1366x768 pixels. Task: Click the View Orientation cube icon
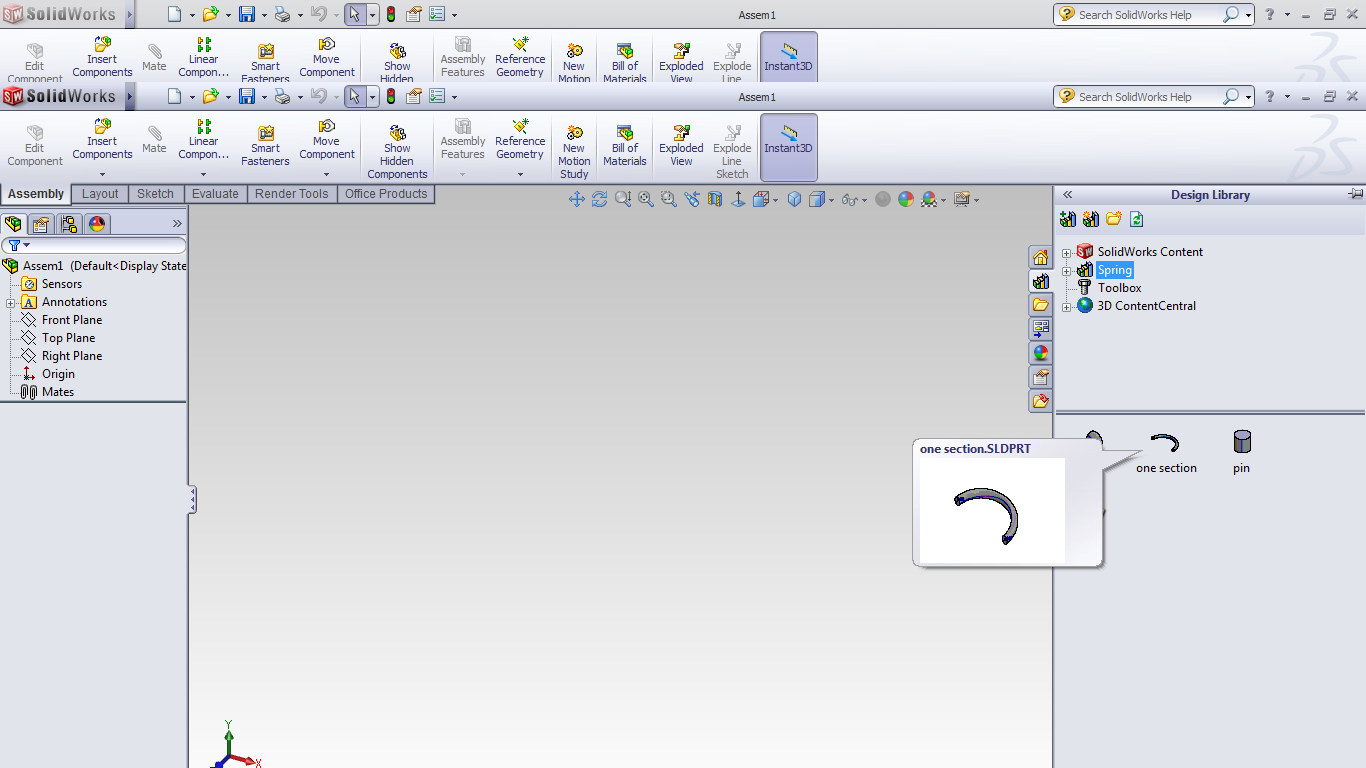coord(760,199)
